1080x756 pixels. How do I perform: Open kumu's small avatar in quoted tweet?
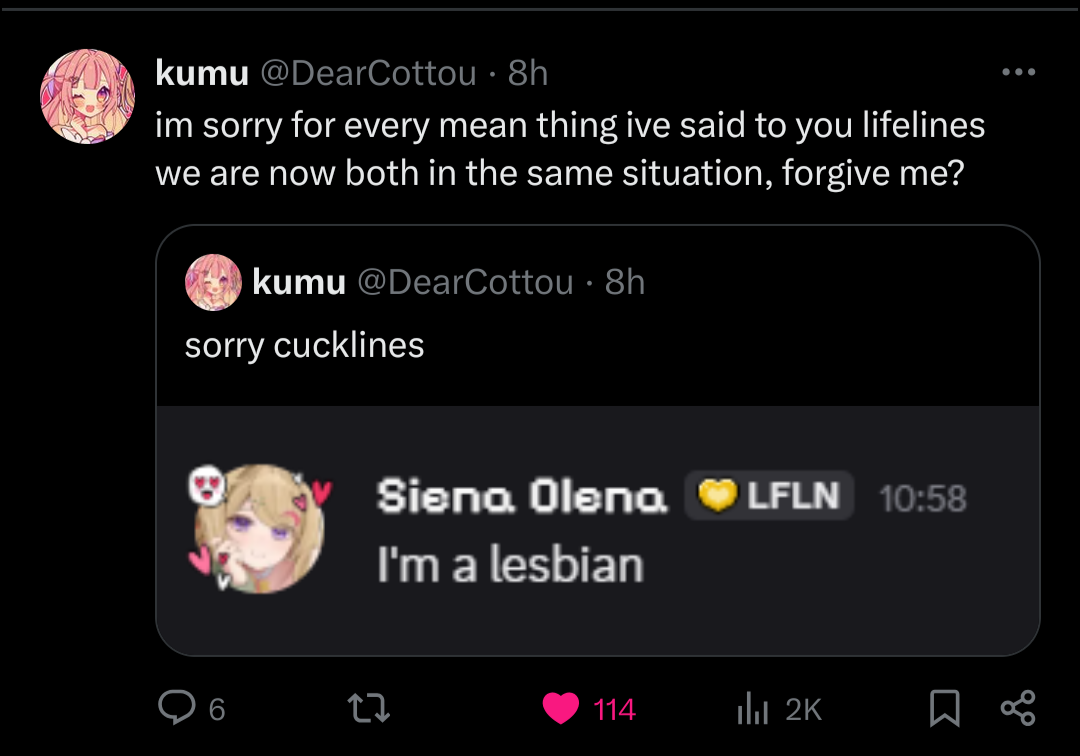[x=213, y=282]
